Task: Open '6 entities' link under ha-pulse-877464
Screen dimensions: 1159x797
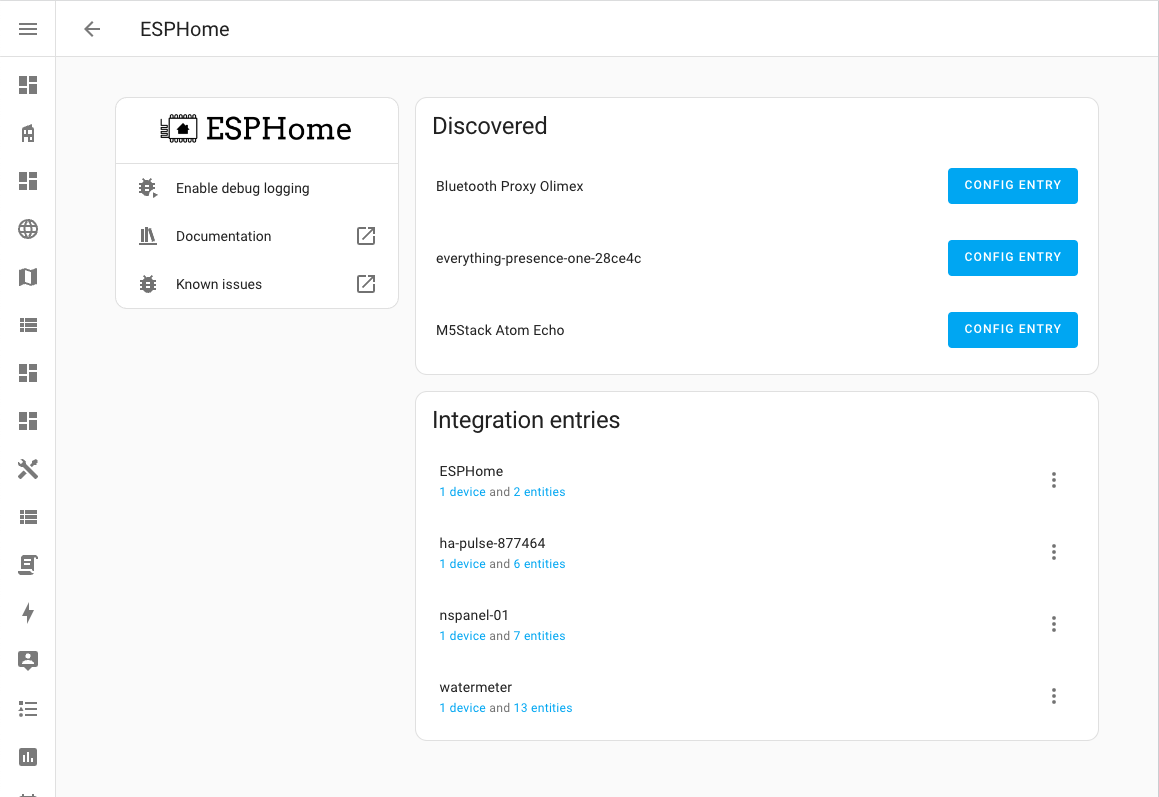Action: pos(539,563)
